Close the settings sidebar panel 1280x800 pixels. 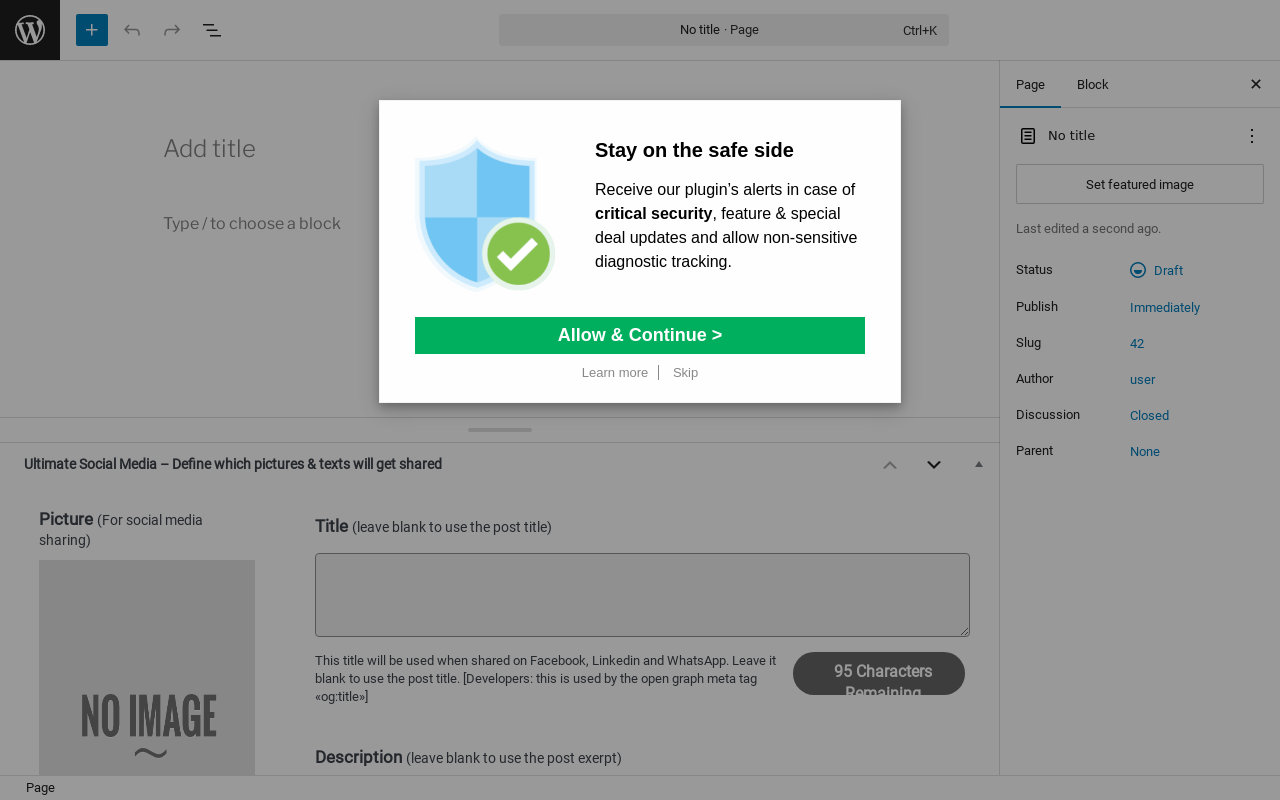pos(1256,84)
